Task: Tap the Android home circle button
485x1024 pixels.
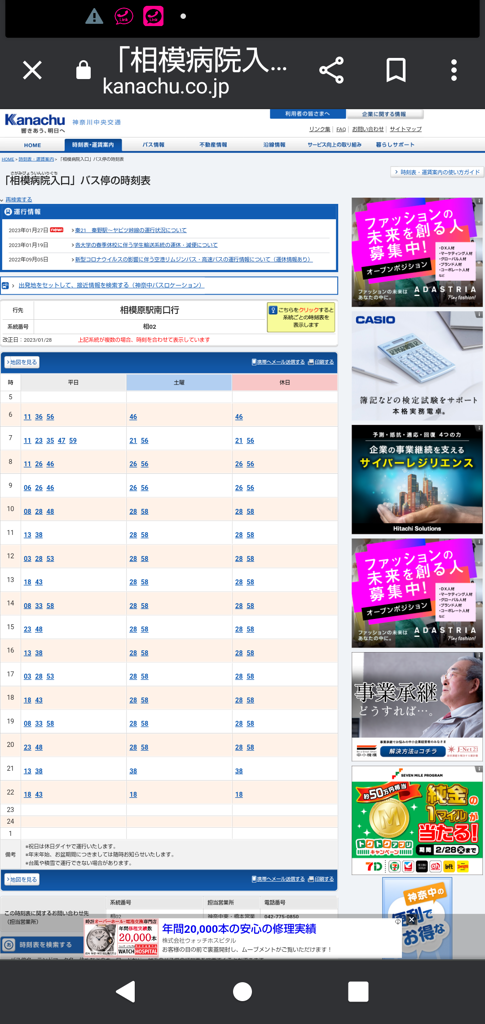Action: [242, 991]
